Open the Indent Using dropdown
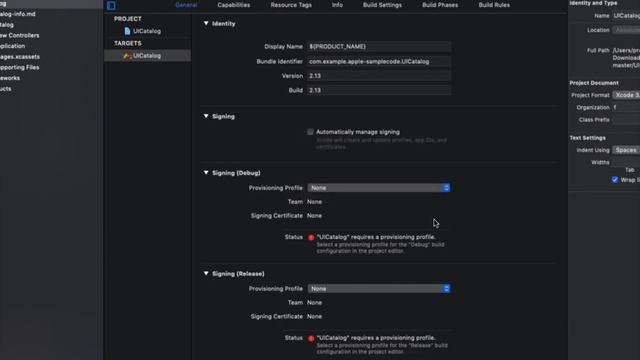 (x=626, y=150)
